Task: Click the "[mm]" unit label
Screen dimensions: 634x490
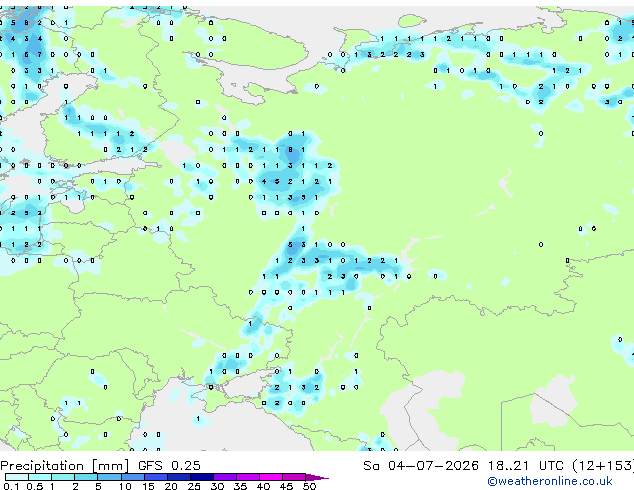Action: pyautogui.click(x=111, y=466)
